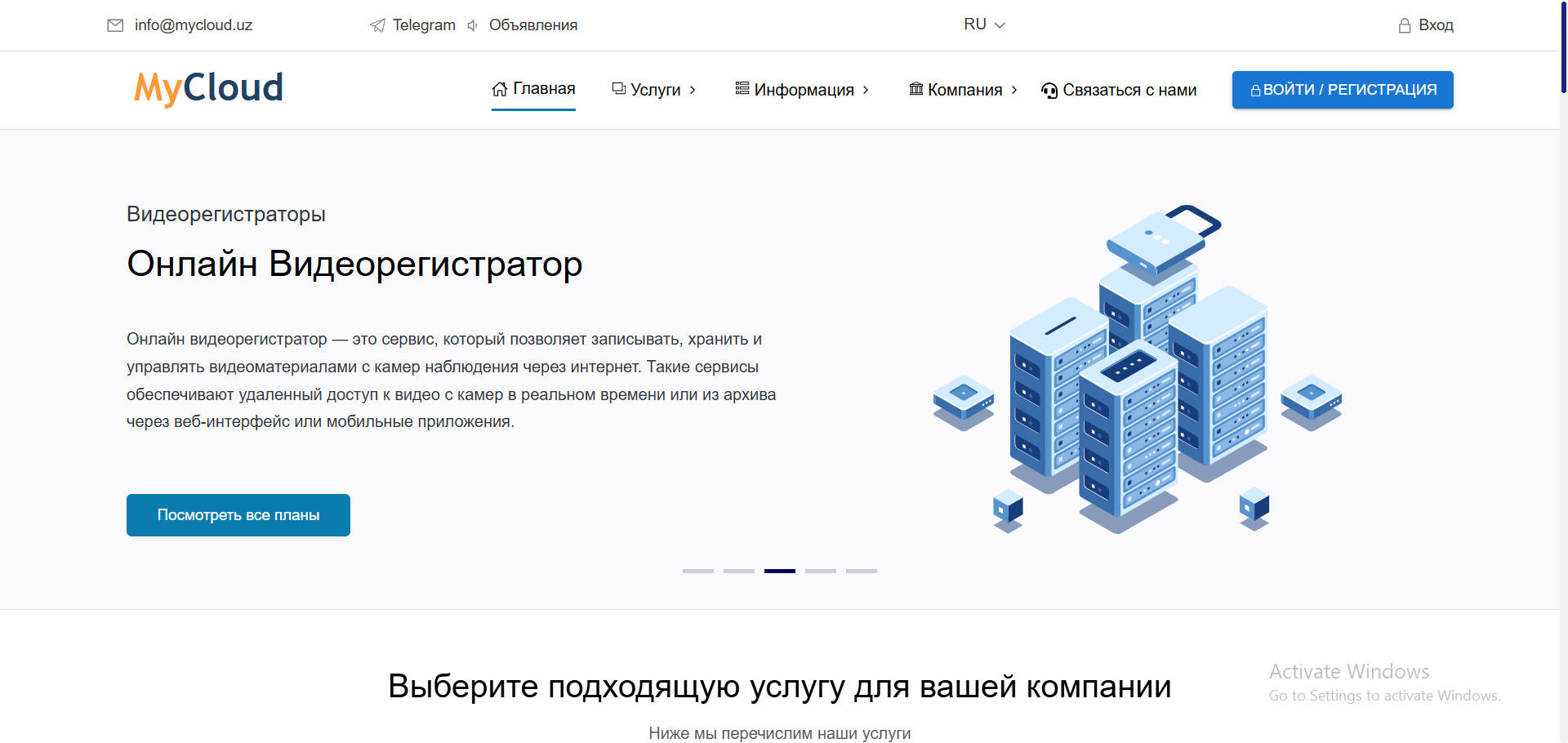
Task: Click the lock icon inside the registration button
Action: 1255,90
